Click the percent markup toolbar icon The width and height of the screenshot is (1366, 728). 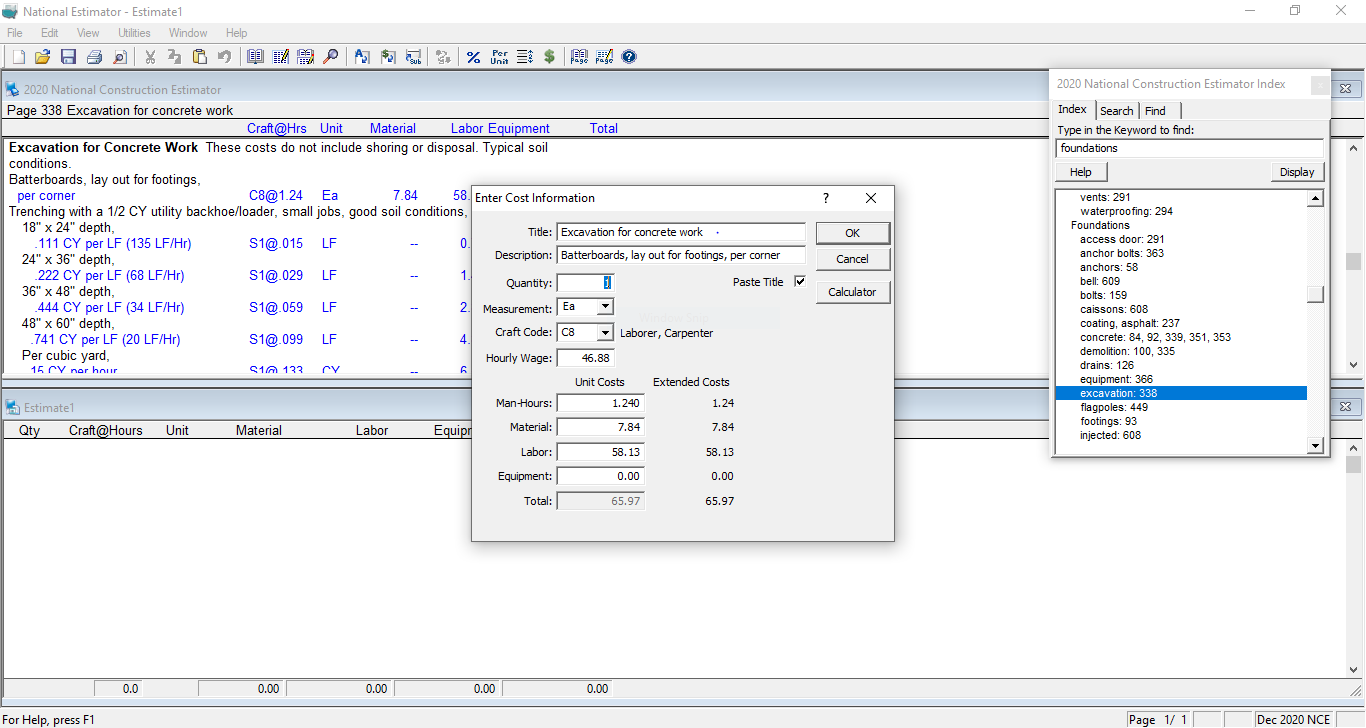[x=473, y=57]
